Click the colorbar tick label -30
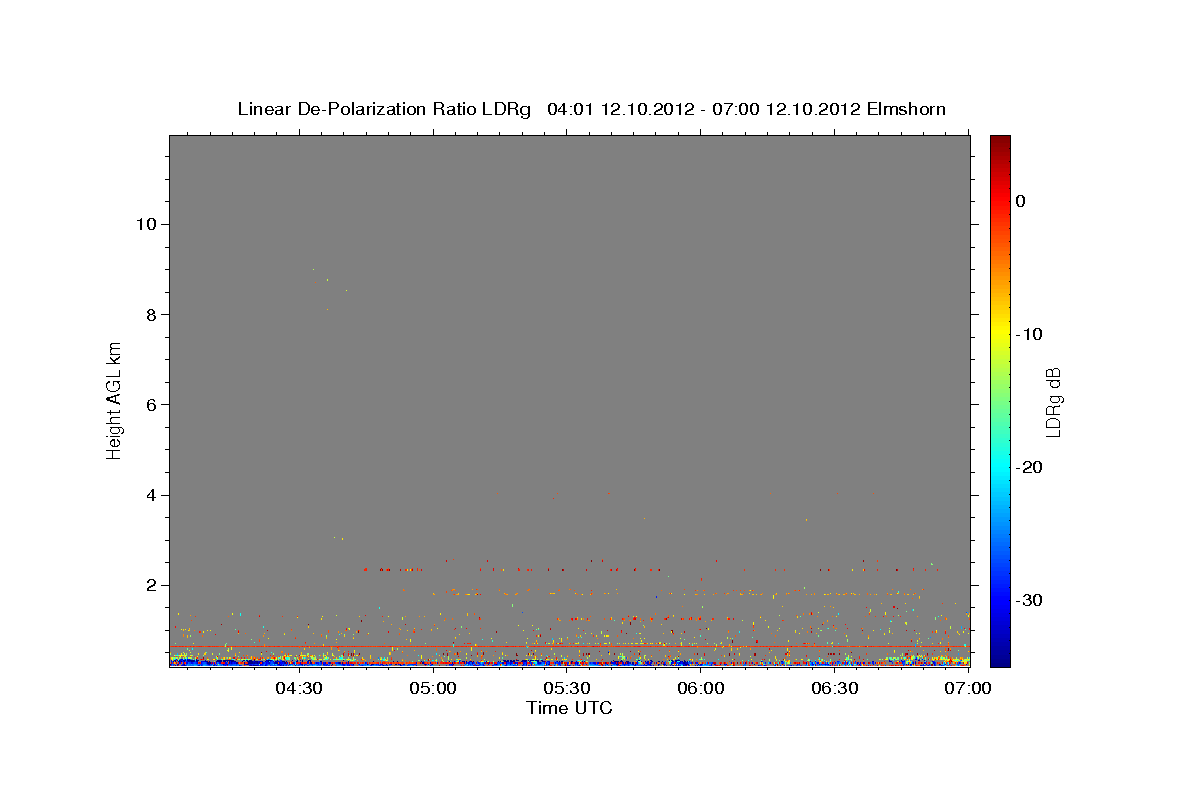The width and height of the screenshot is (1200, 800). [1030, 600]
